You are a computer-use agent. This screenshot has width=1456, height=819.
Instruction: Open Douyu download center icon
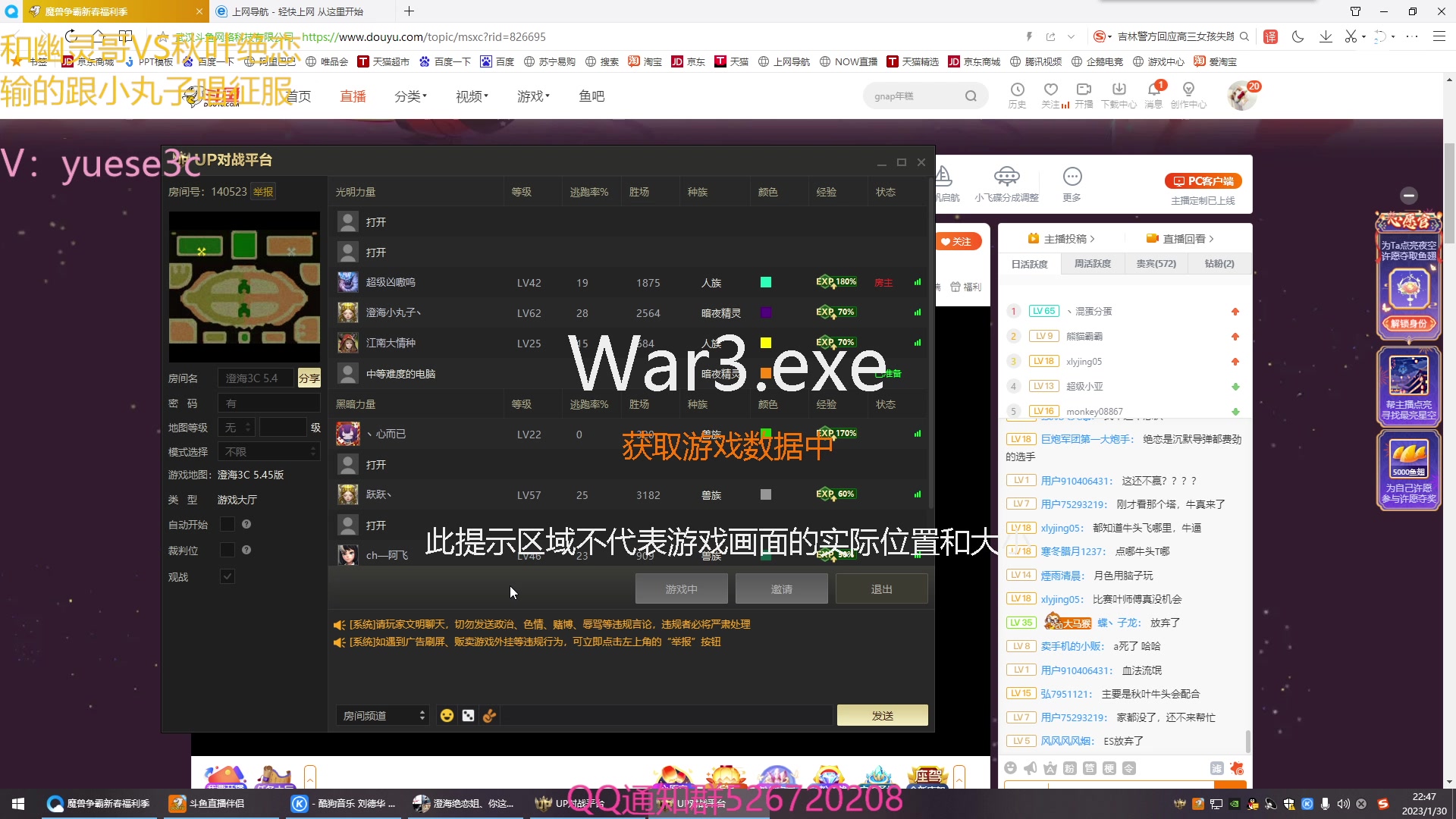click(x=1119, y=90)
